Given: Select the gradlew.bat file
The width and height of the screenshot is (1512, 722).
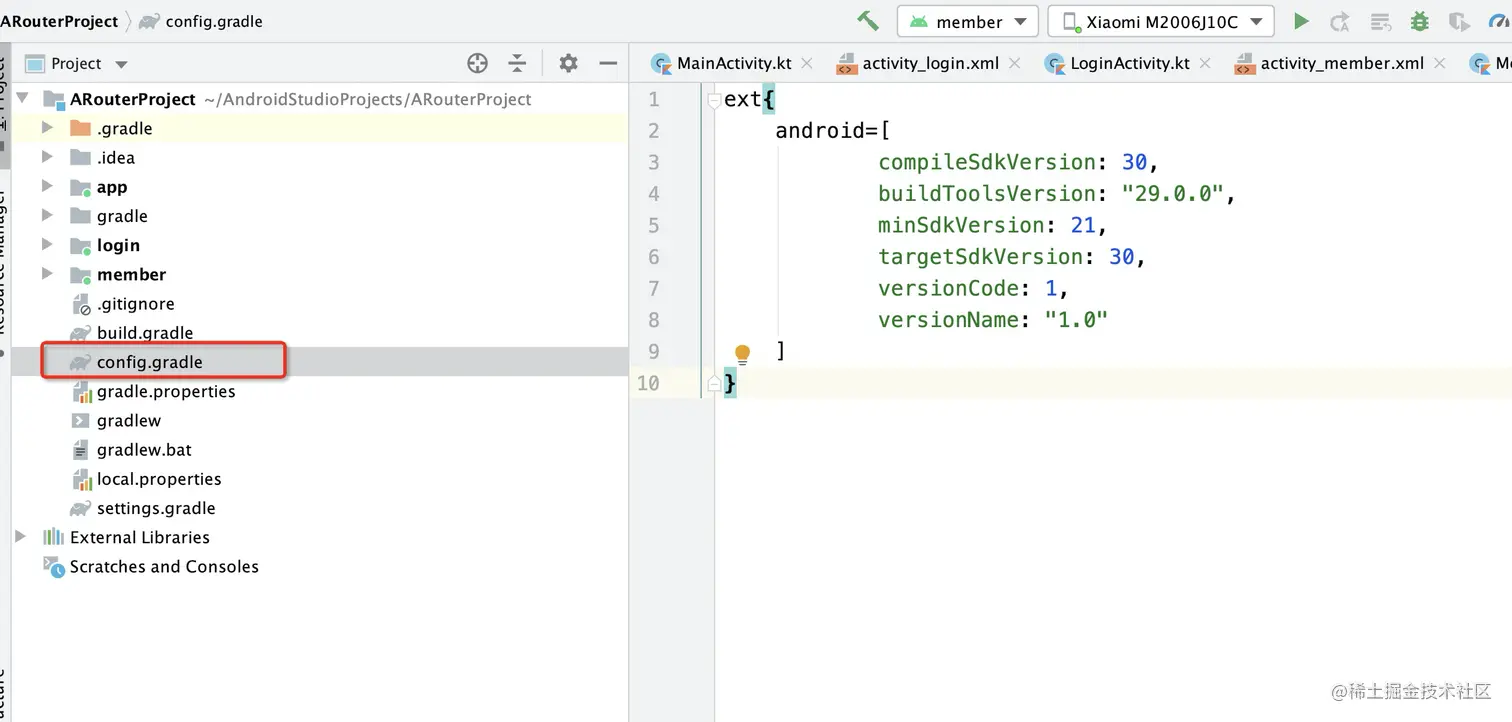Looking at the screenshot, I should point(144,450).
